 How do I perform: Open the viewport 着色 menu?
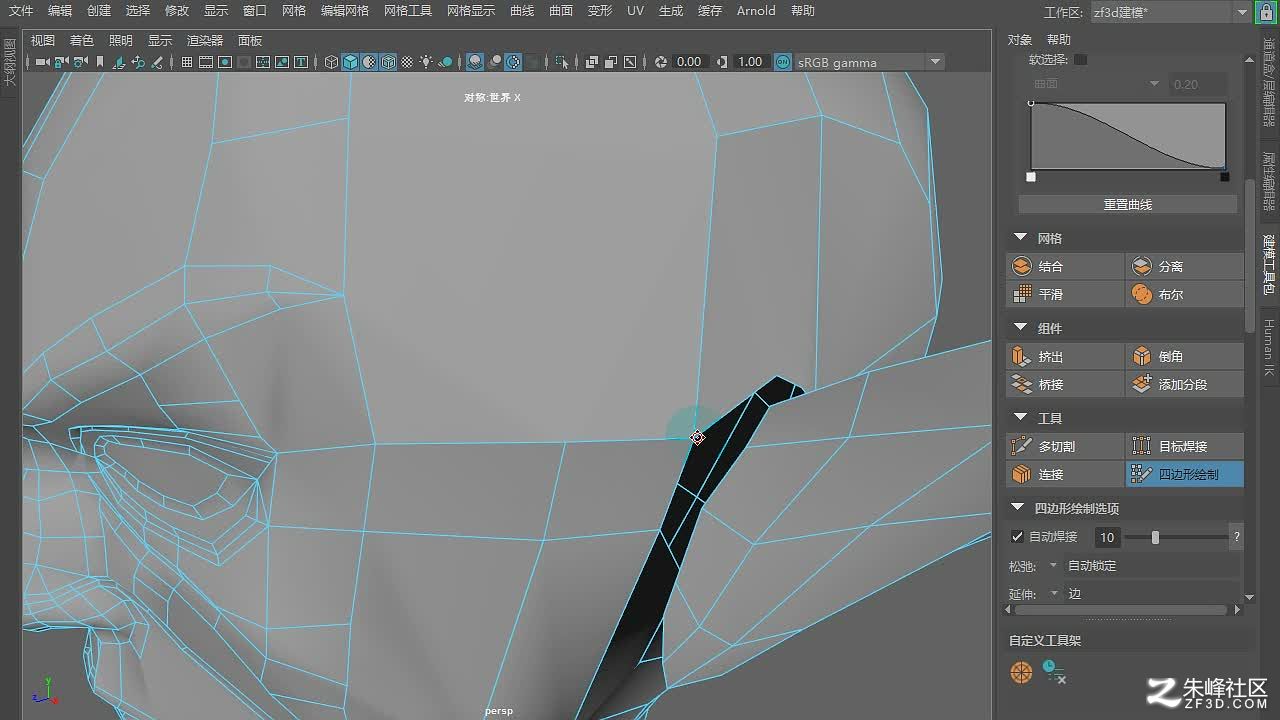point(81,41)
